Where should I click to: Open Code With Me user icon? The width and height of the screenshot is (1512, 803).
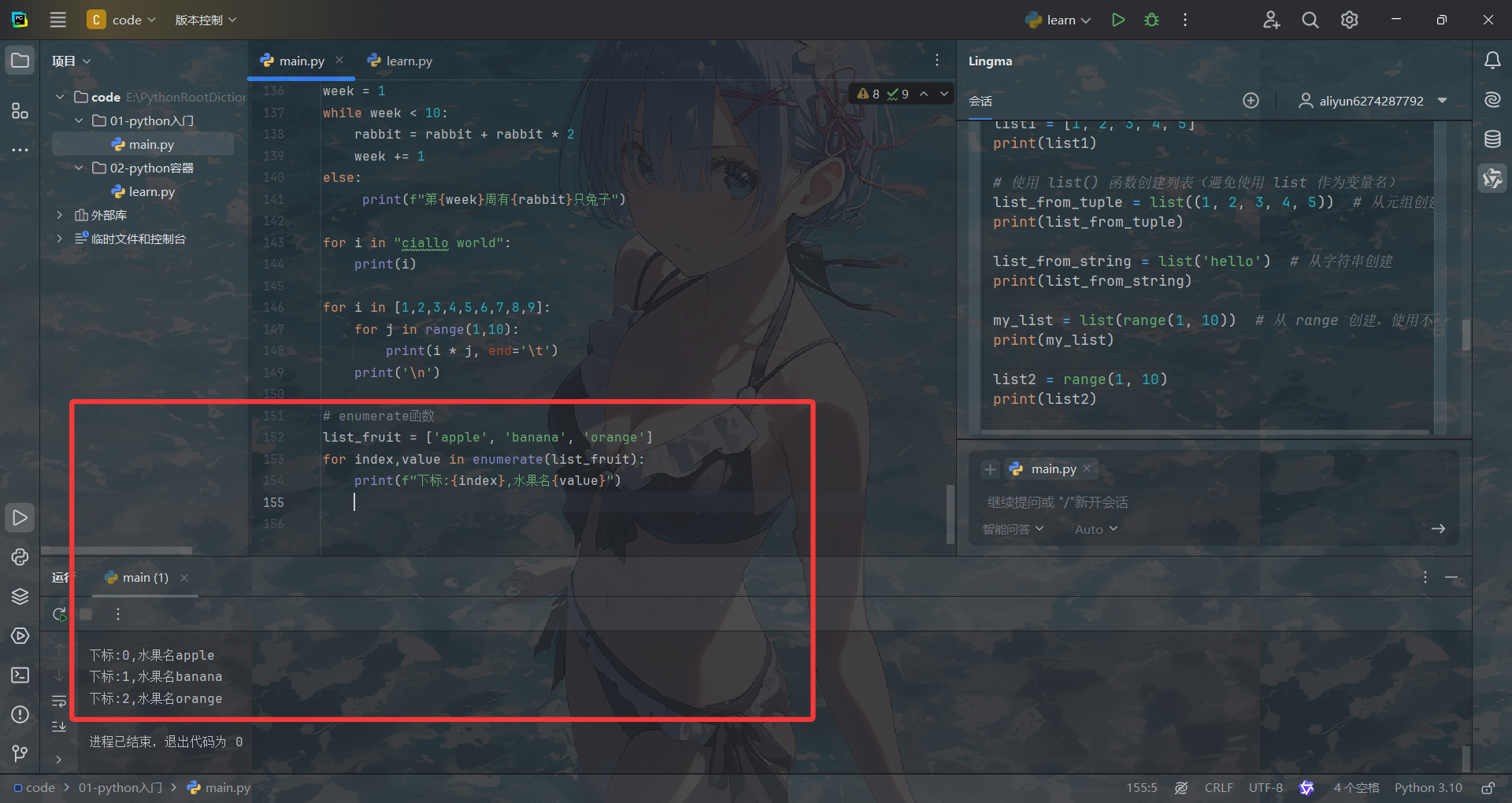click(1271, 20)
